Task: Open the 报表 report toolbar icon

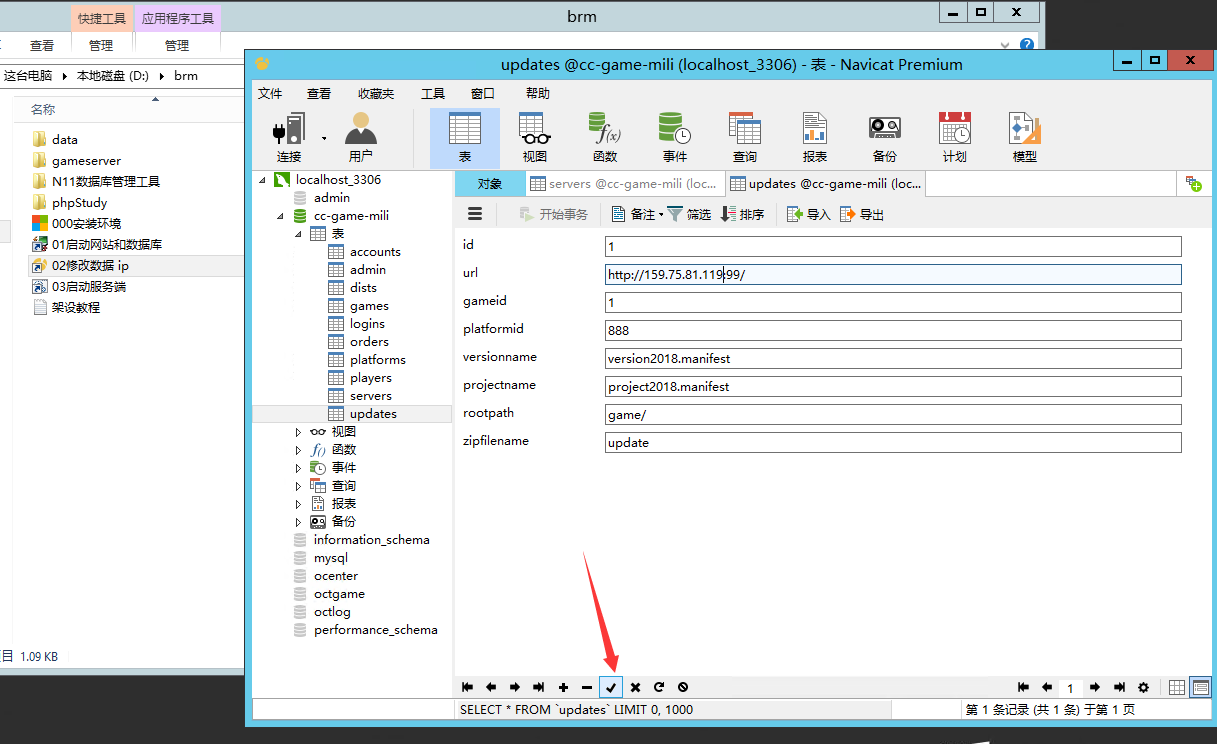Action: pos(815,137)
